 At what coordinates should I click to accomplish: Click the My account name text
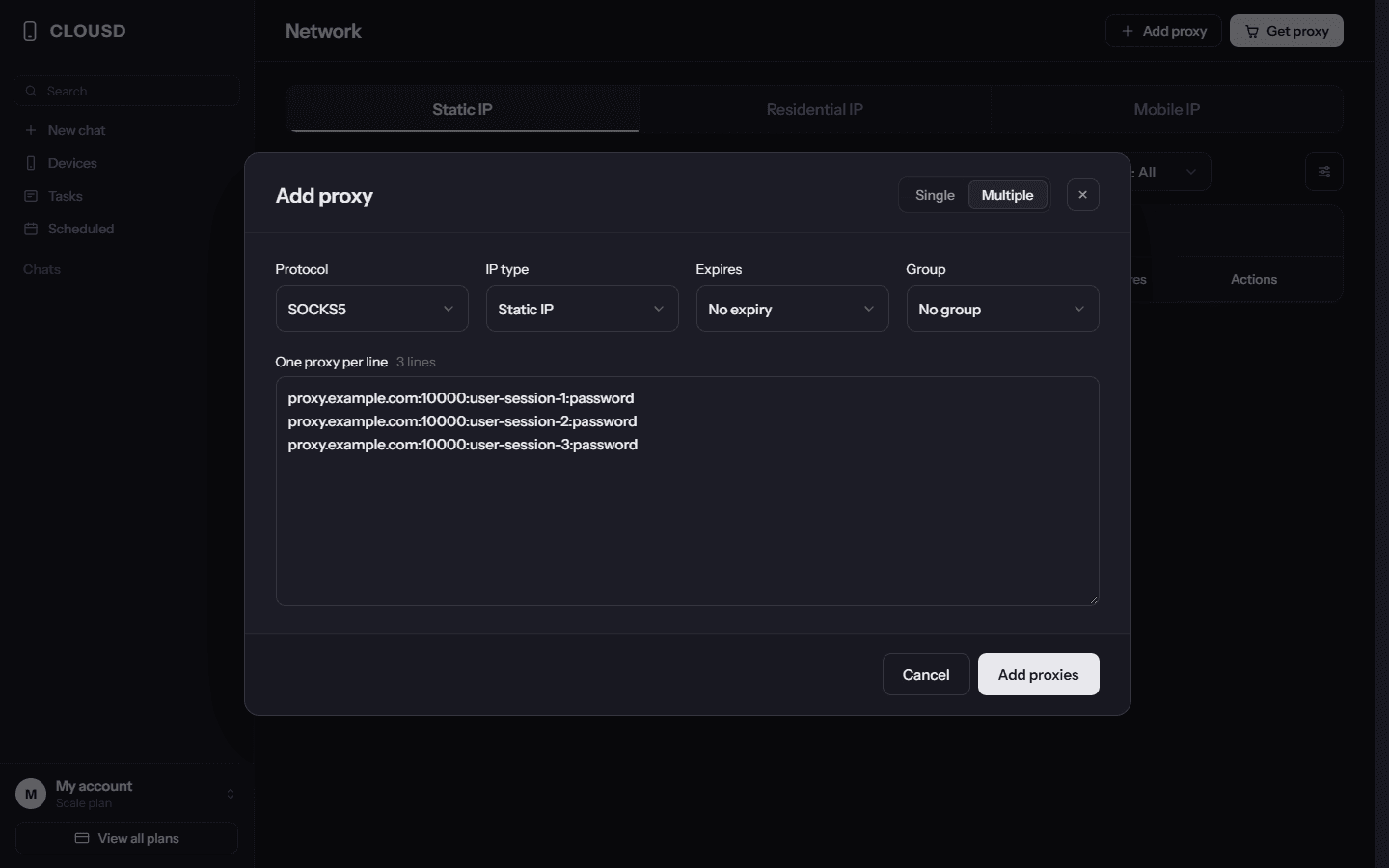point(95,786)
